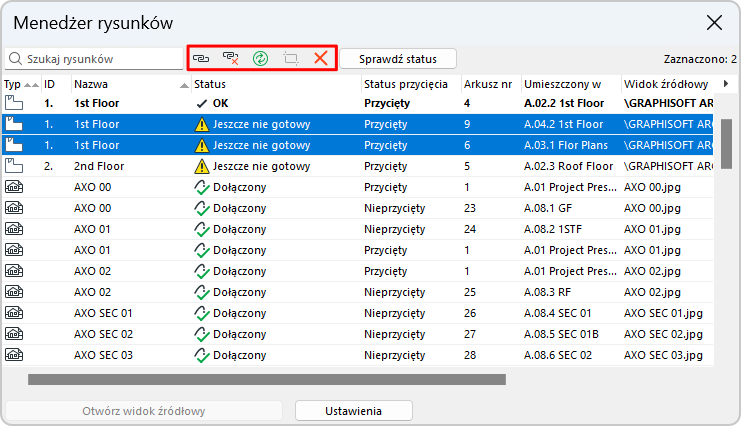Click the break link icon
The width and height of the screenshot is (741, 426).
coord(230,59)
